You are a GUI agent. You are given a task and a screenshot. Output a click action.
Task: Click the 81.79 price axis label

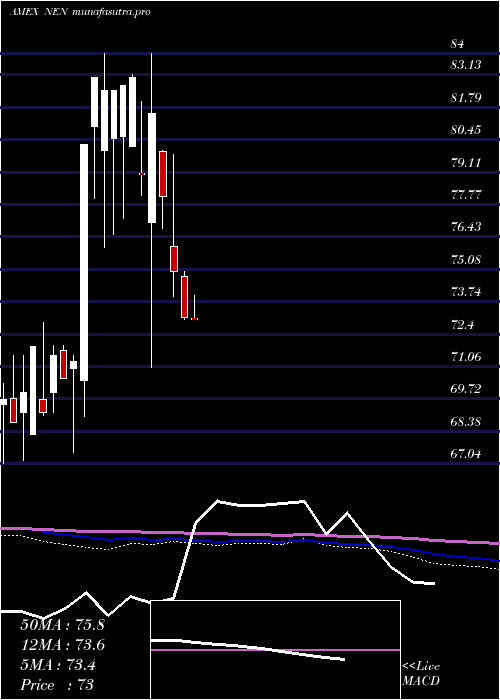466,97
